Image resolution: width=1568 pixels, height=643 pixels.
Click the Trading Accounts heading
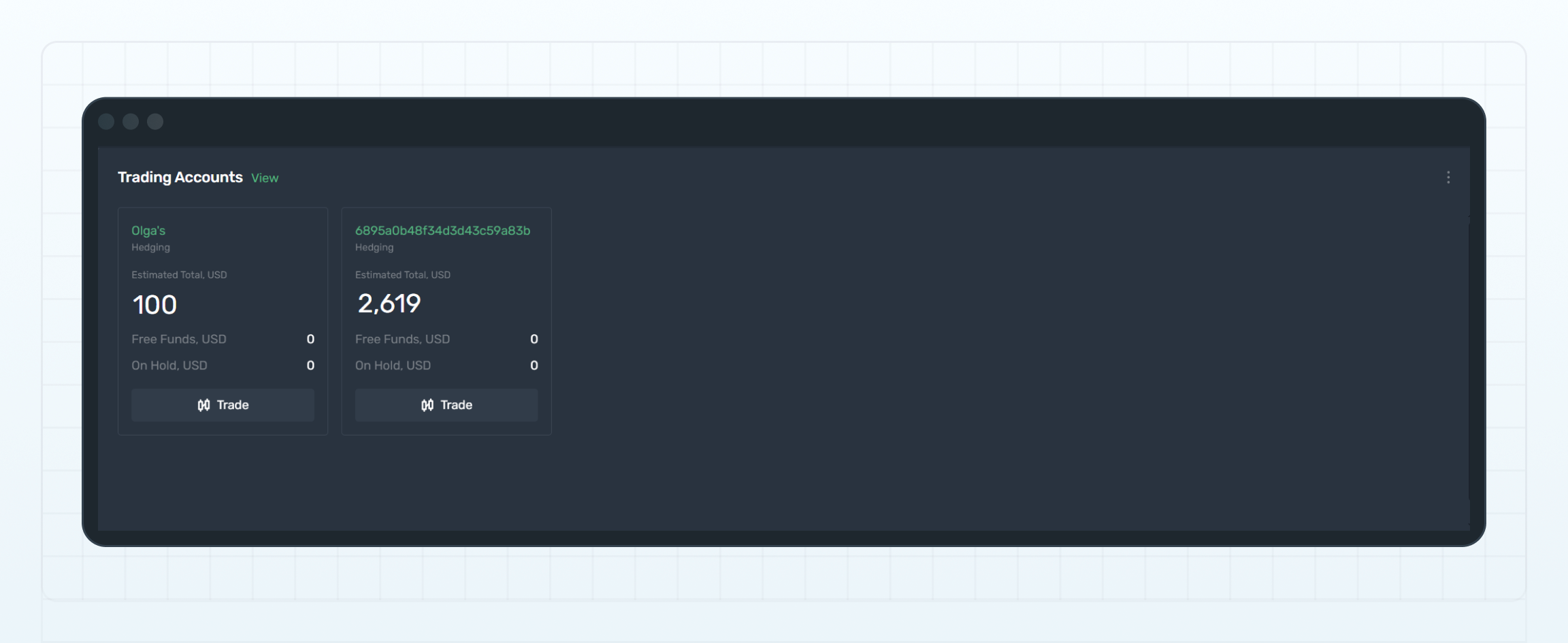click(x=180, y=178)
